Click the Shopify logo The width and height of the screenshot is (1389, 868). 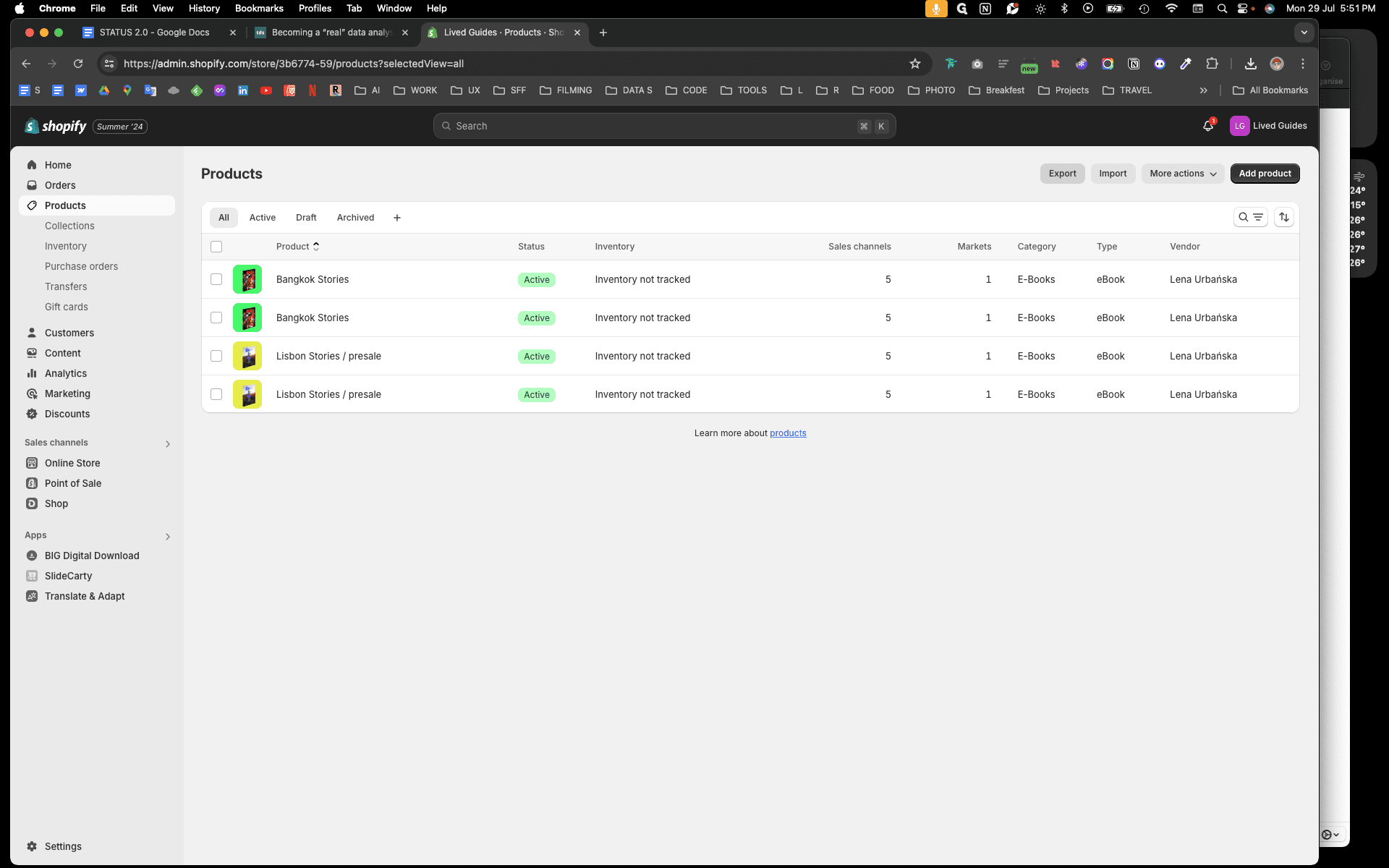click(56, 126)
